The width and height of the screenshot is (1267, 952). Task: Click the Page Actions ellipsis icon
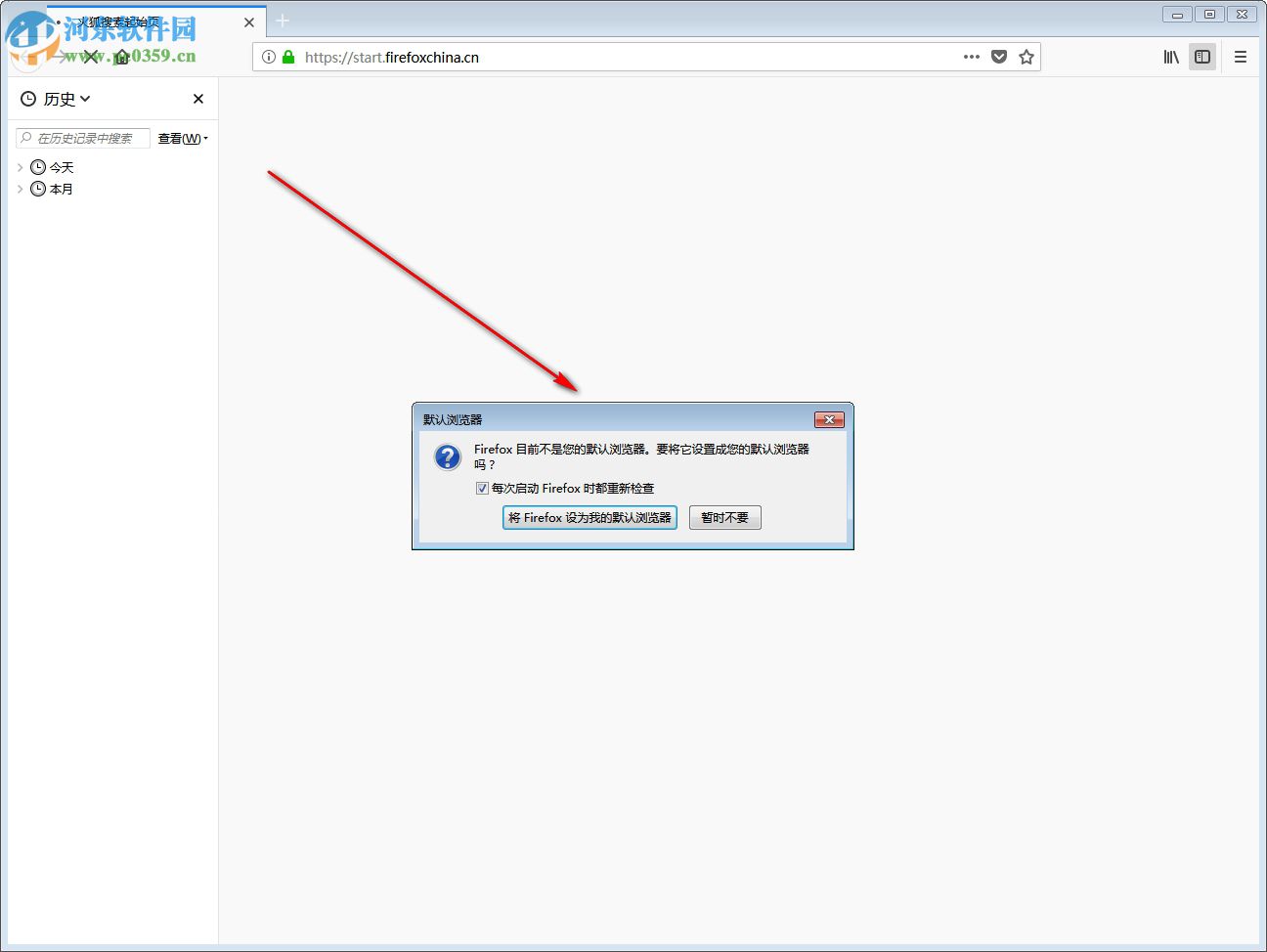(x=971, y=57)
